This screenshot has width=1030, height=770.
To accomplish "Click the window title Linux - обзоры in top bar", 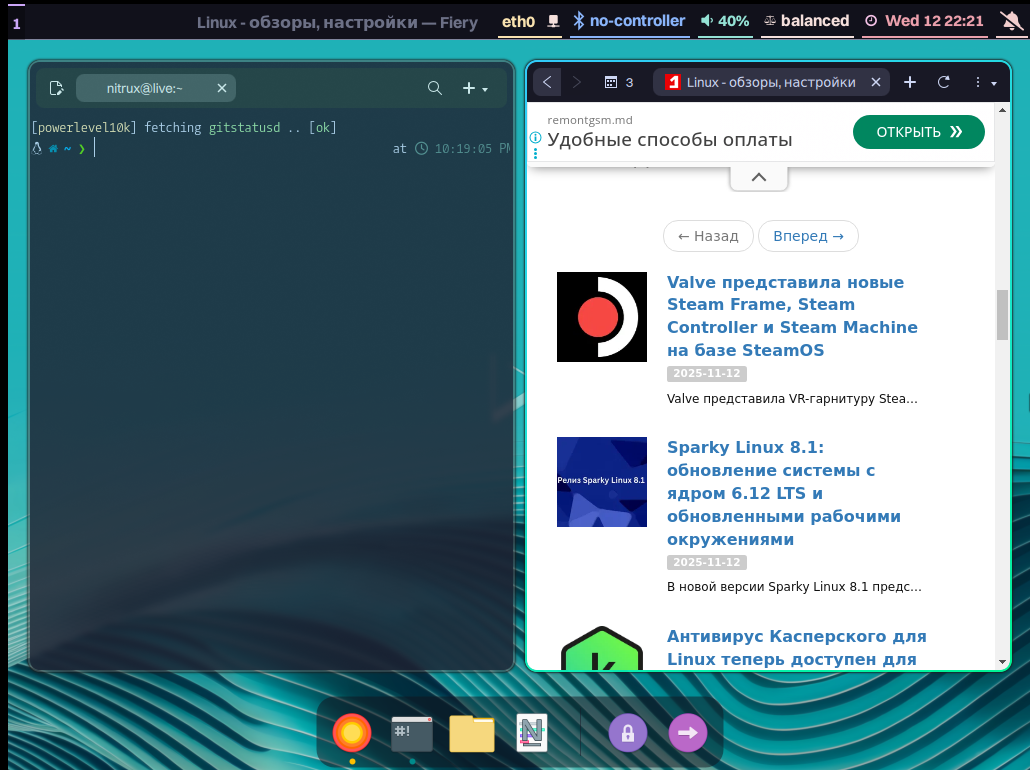I will 337,22.
